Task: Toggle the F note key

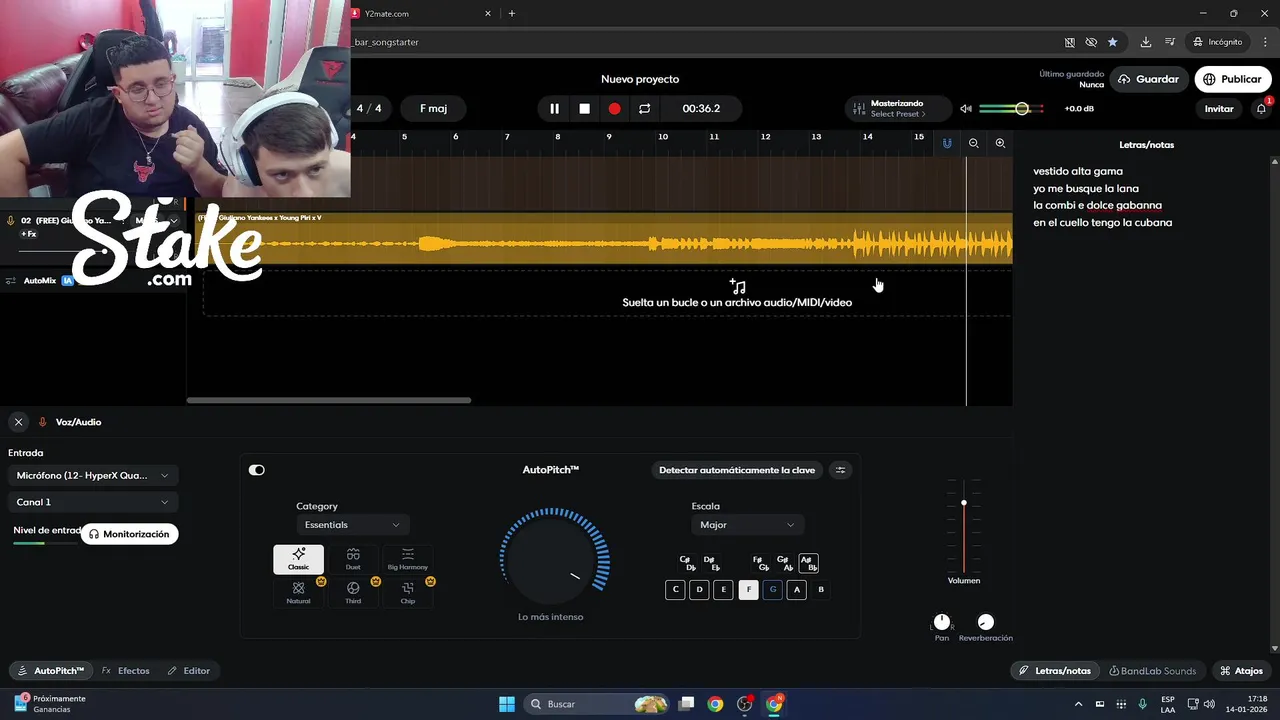Action: (x=748, y=590)
